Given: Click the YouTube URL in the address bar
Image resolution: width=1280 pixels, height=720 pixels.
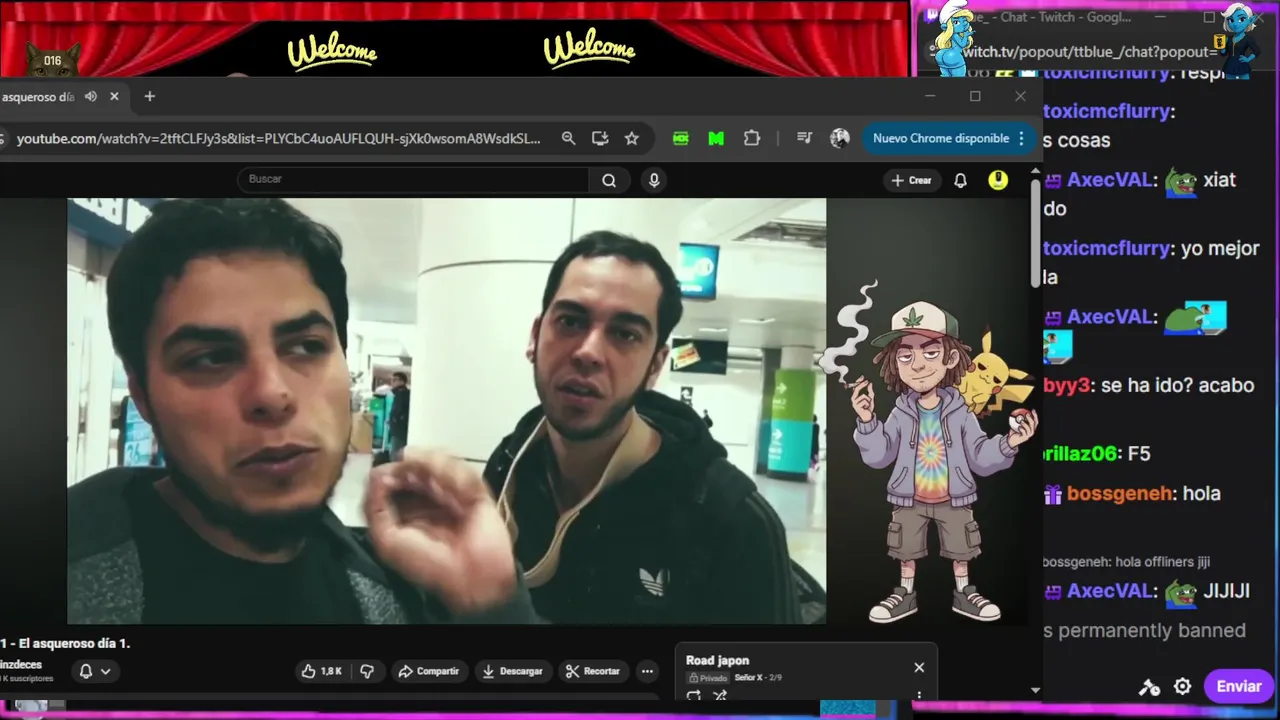Looking at the screenshot, I should [x=278, y=138].
